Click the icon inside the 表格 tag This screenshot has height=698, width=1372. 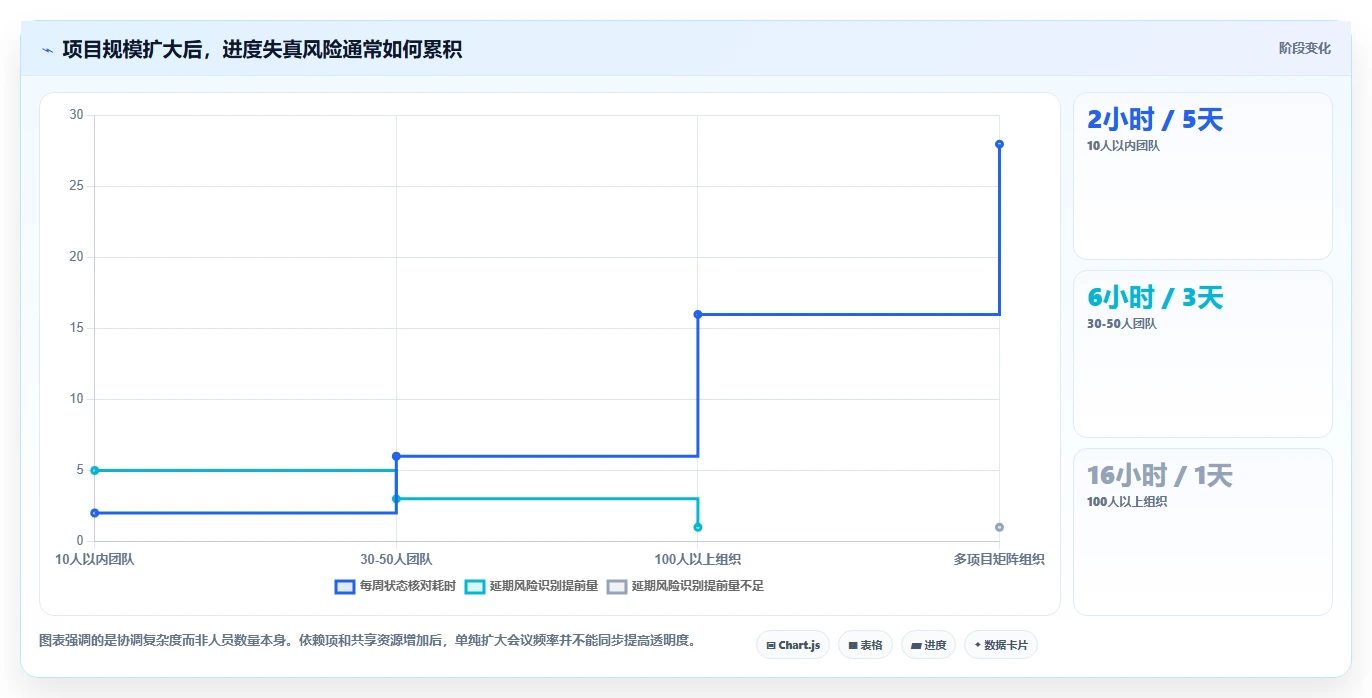[853, 646]
